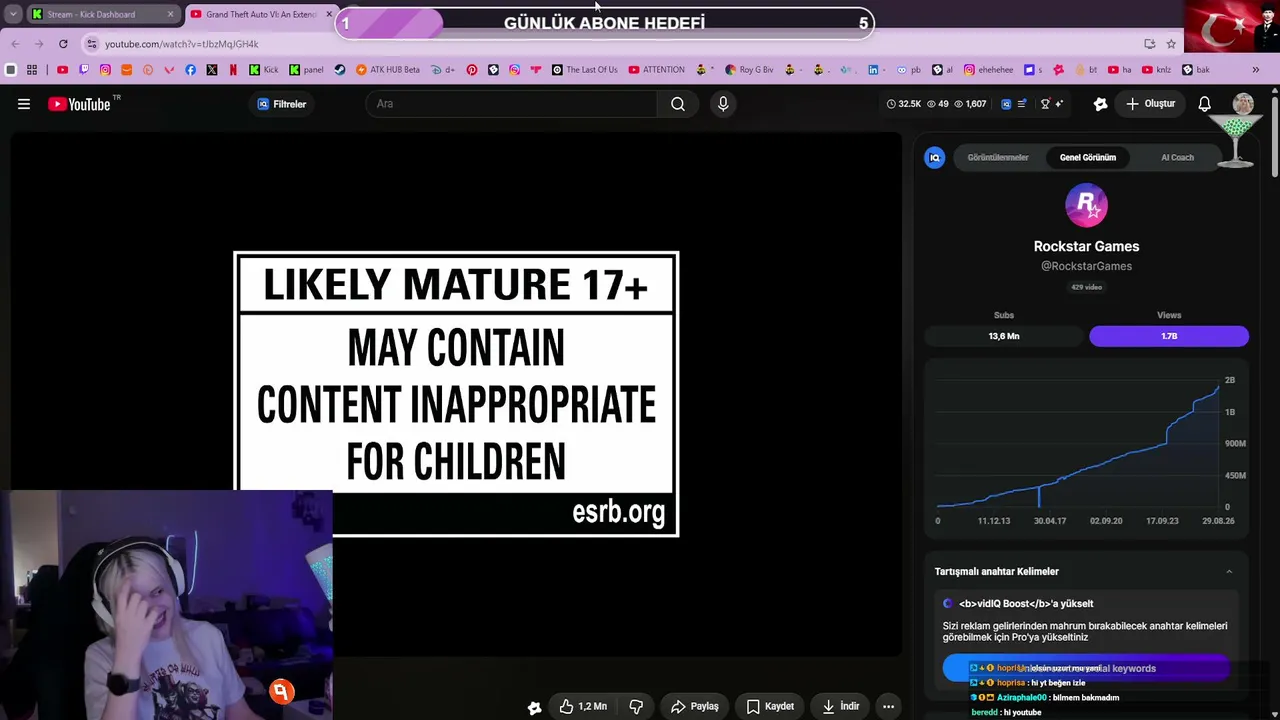Image resolution: width=1280 pixels, height=720 pixels.
Task: Open the site info icon in address bar
Action: pyautogui.click(x=92, y=44)
